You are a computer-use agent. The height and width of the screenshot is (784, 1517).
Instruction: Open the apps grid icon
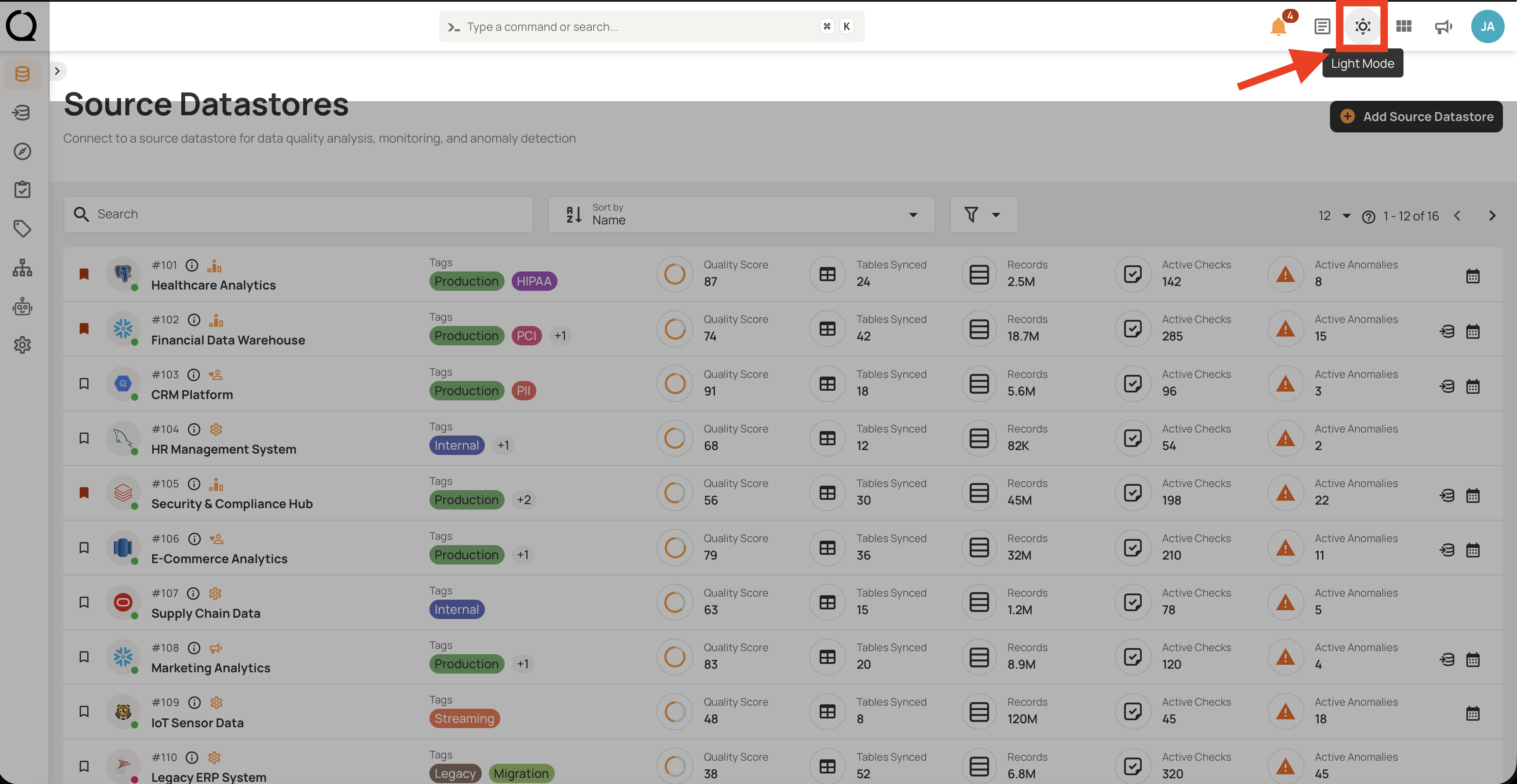pos(1403,26)
